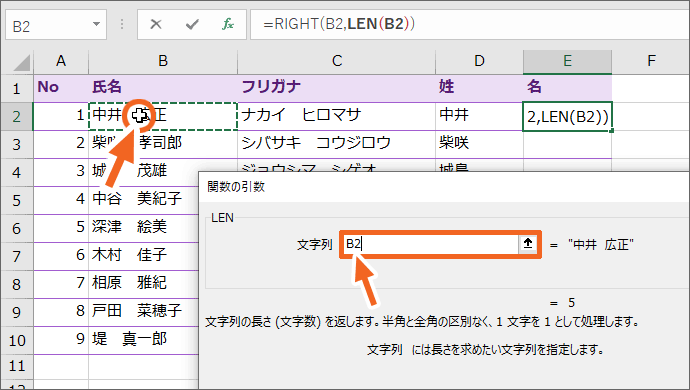Screen dimensions: 690x390
Task: Click the Select All corner triangle
Action: point(21,62)
